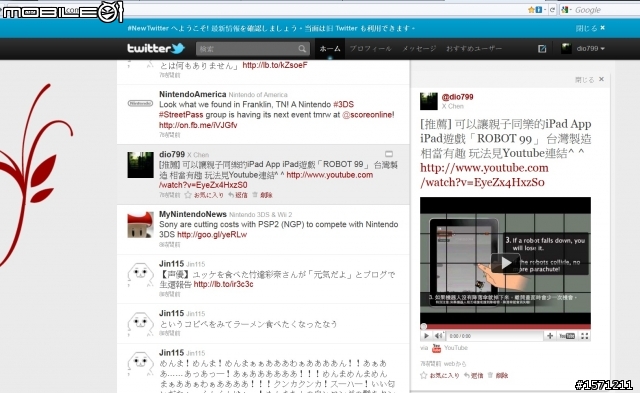Click the MyNintendoNews username
The width and height of the screenshot is (640, 393).
[x=193, y=214]
